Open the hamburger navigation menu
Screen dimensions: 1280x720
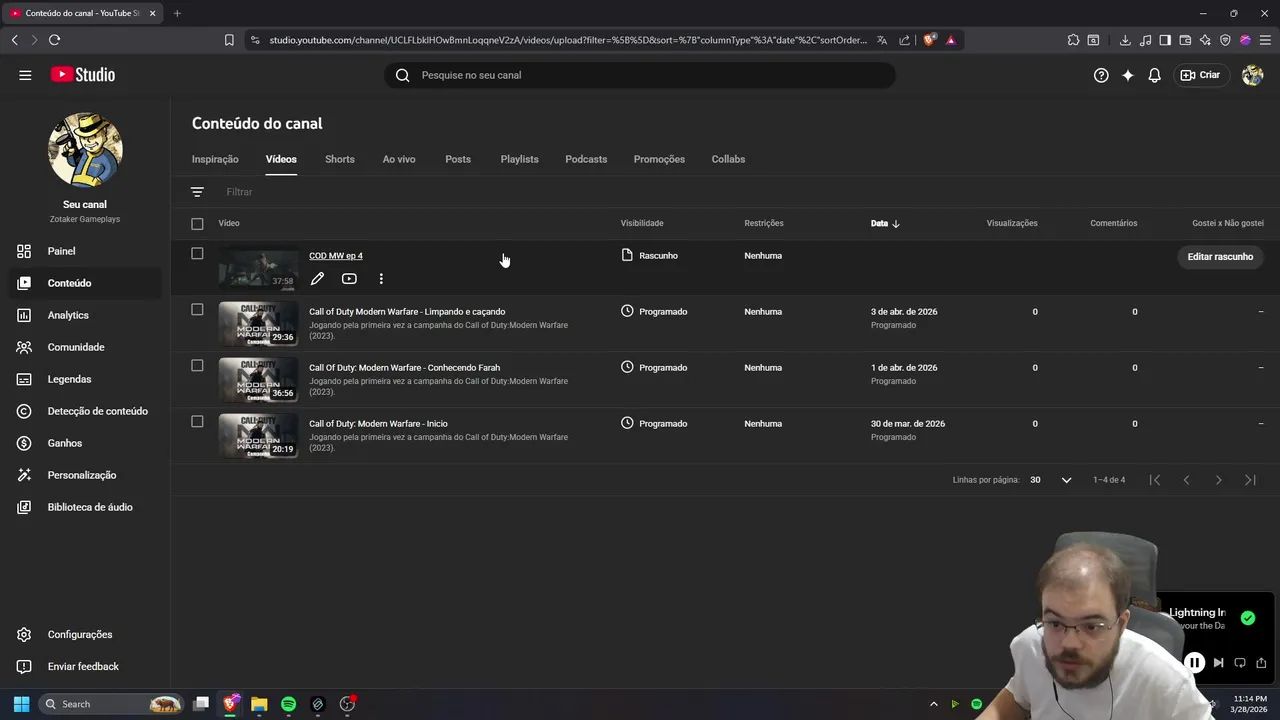[x=25, y=75]
